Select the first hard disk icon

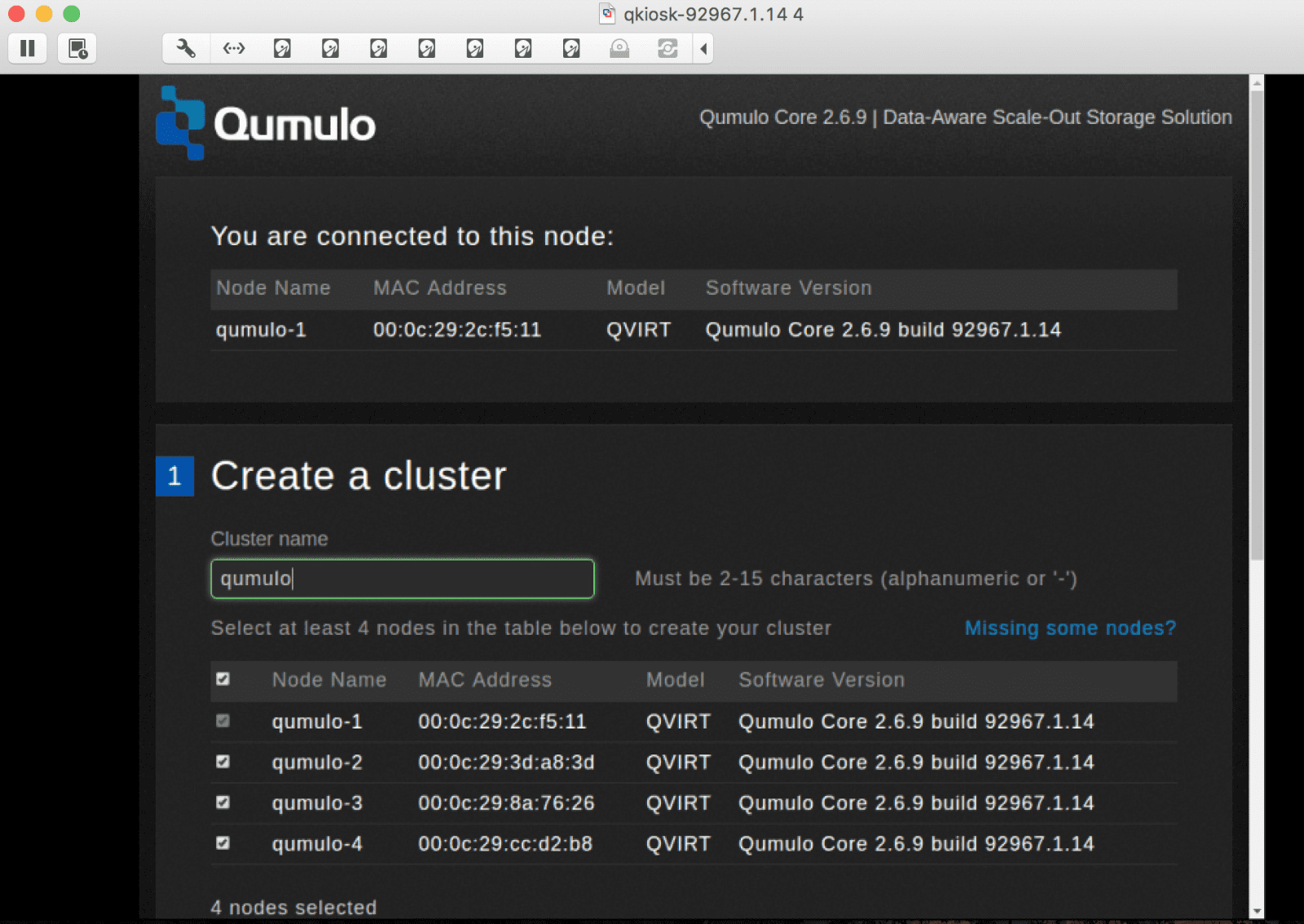282,49
